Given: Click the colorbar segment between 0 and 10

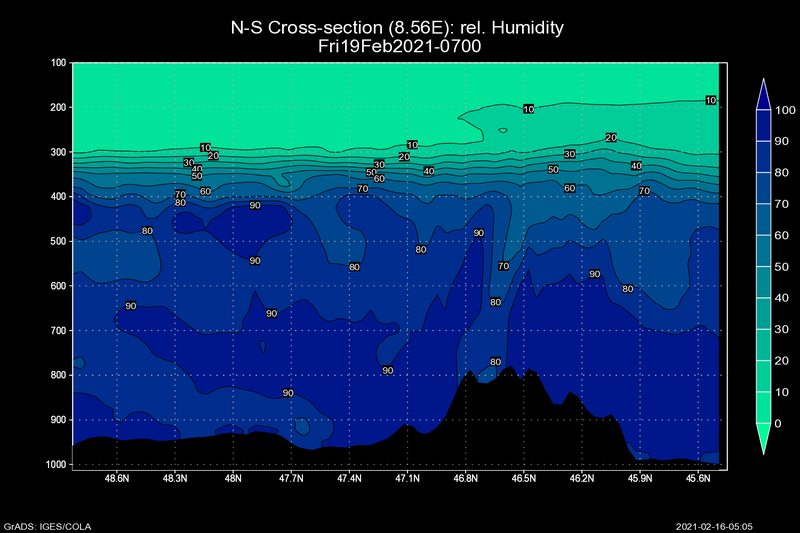Looking at the screenshot, I should pos(763,408).
